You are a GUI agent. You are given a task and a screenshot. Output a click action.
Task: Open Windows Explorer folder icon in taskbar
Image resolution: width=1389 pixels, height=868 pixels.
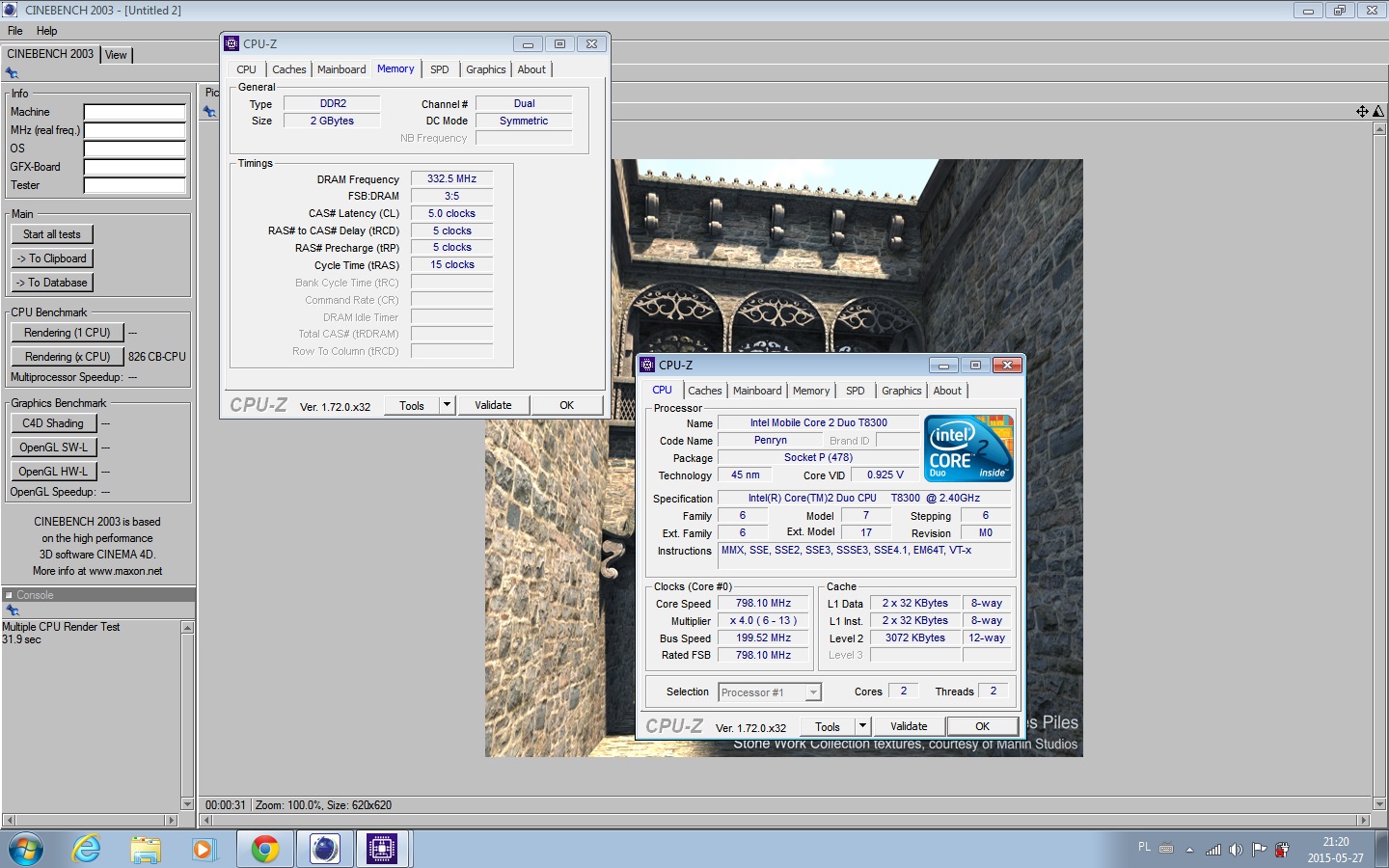coord(146,849)
